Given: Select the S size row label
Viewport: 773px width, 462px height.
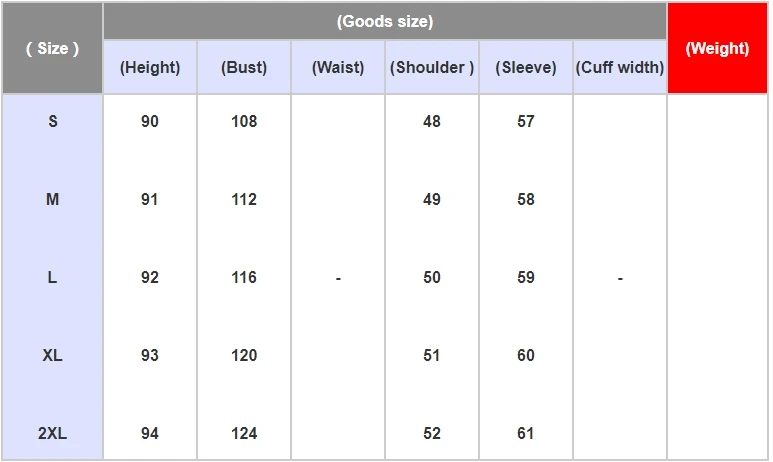Looking at the screenshot, I should click(53, 121).
